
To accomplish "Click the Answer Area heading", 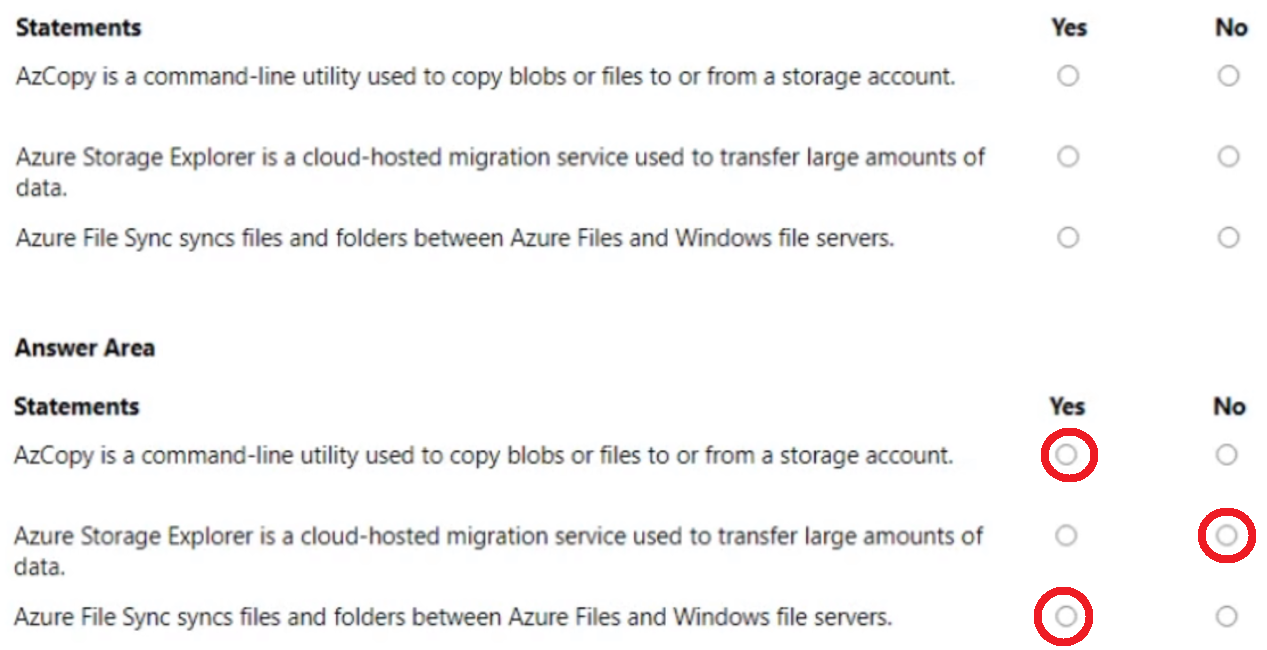I will (x=84, y=347).
